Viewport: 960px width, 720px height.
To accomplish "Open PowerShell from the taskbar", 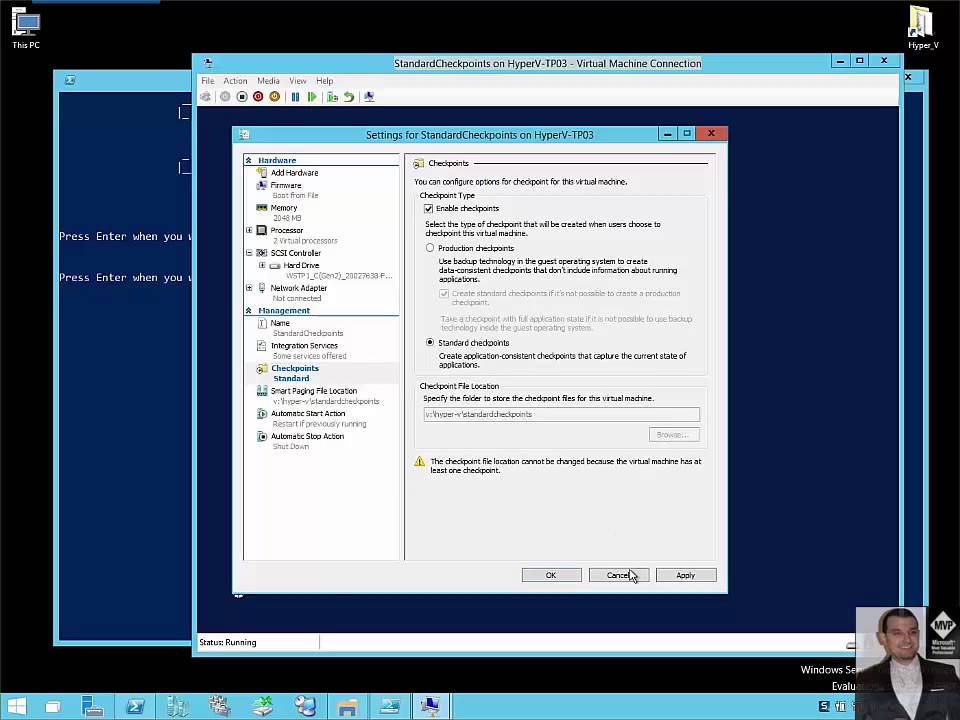I will (135, 706).
